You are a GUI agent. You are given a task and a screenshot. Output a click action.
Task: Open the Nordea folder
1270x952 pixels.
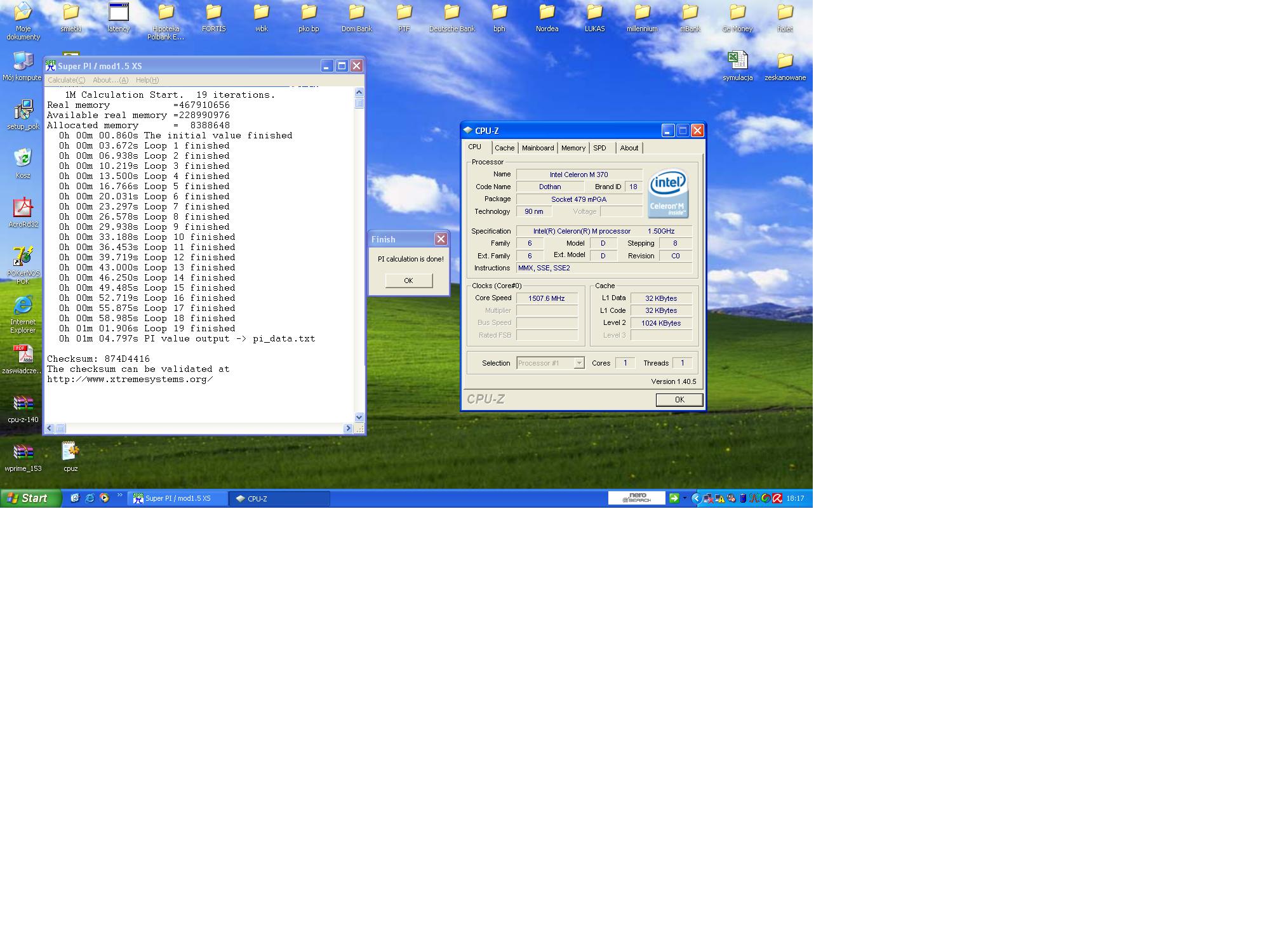click(547, 18)
